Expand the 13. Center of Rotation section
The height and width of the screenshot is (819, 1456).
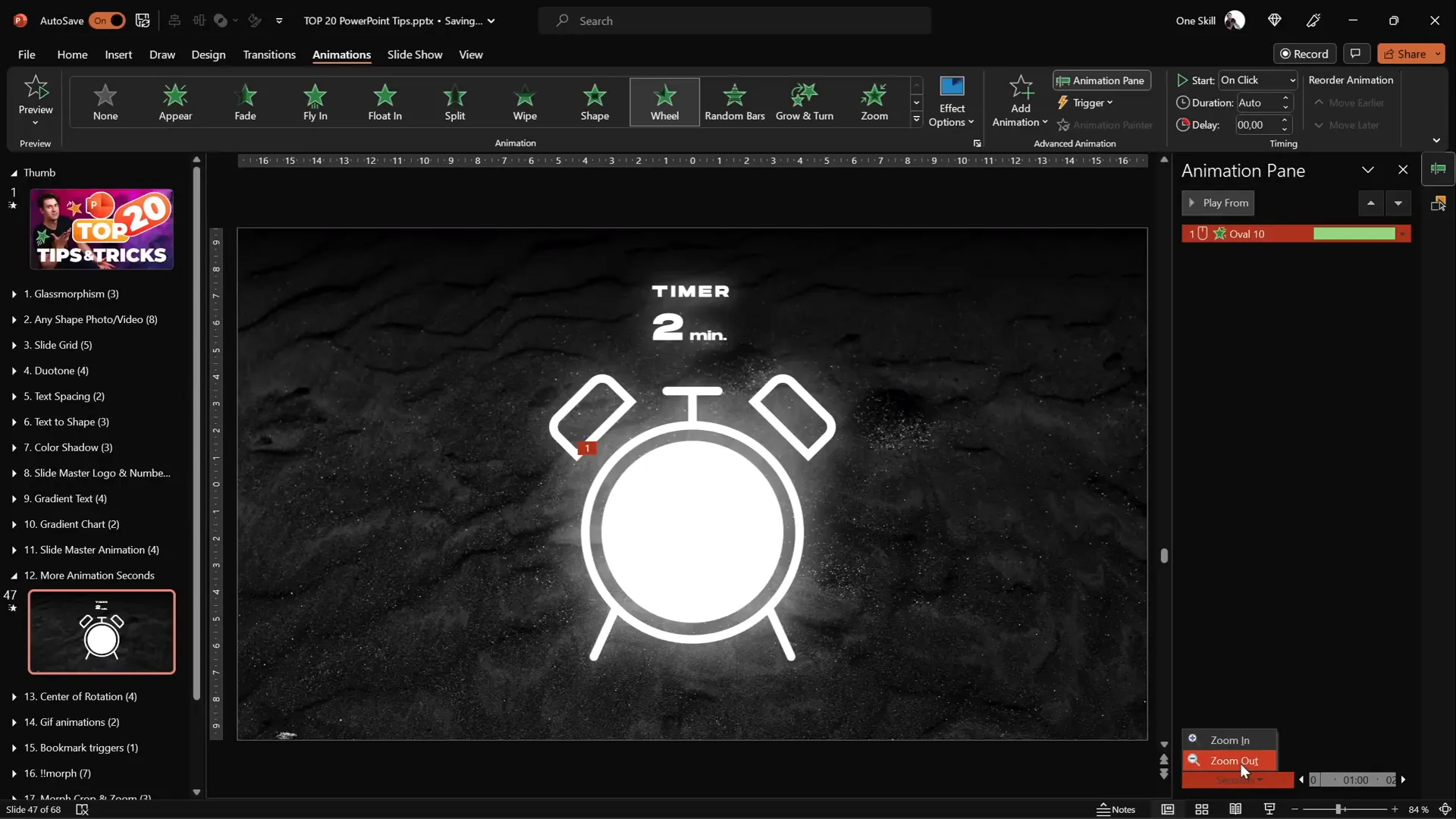[14, 697]
